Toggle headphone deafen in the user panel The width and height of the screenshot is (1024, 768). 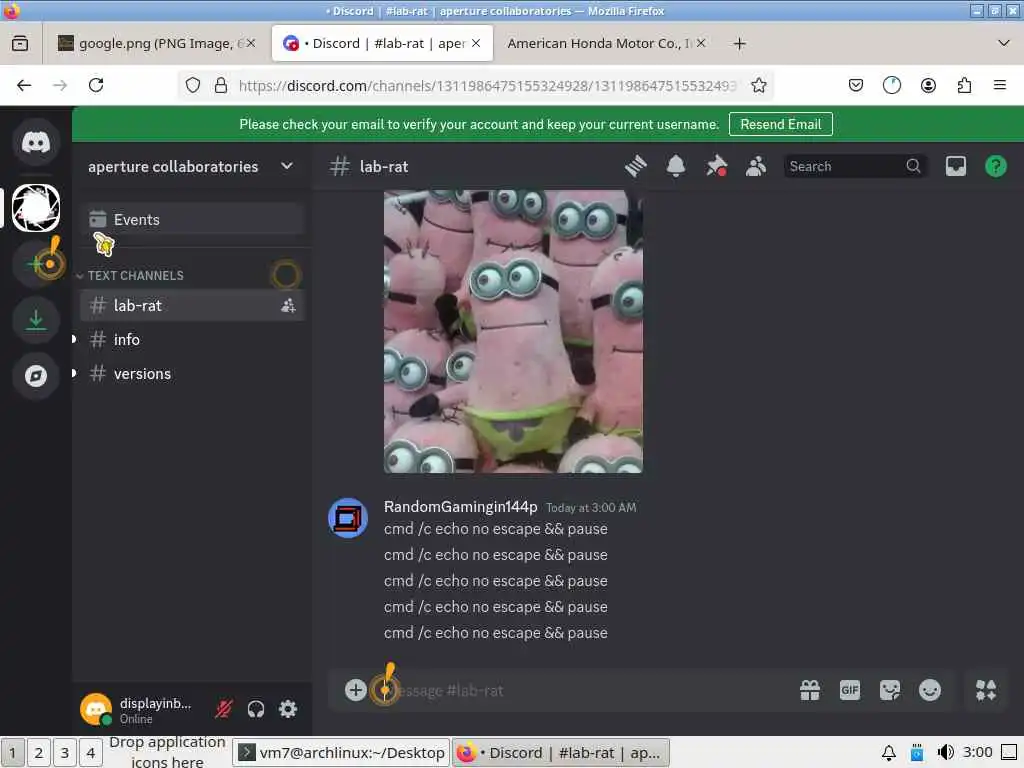pos(256,709)
